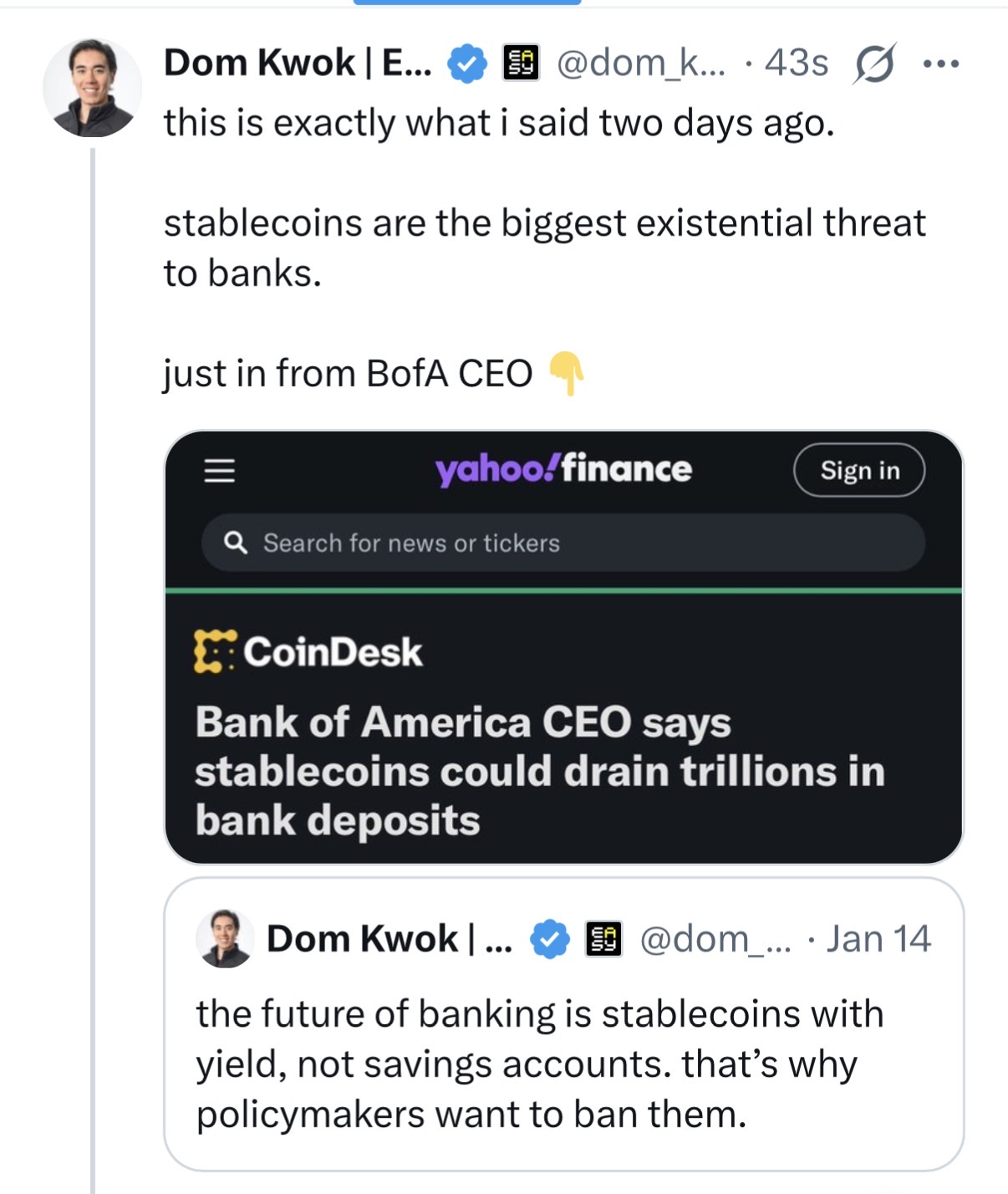Click the Sign in button
The image size is (1008, 1194).
(859, 470)
